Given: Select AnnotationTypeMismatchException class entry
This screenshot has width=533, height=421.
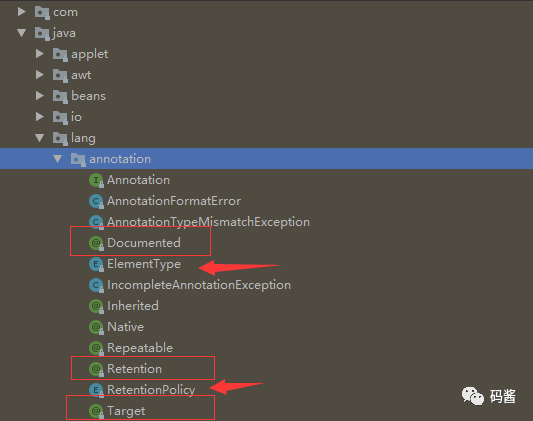Looking at the screenshot, I should (x=208, y=222).
